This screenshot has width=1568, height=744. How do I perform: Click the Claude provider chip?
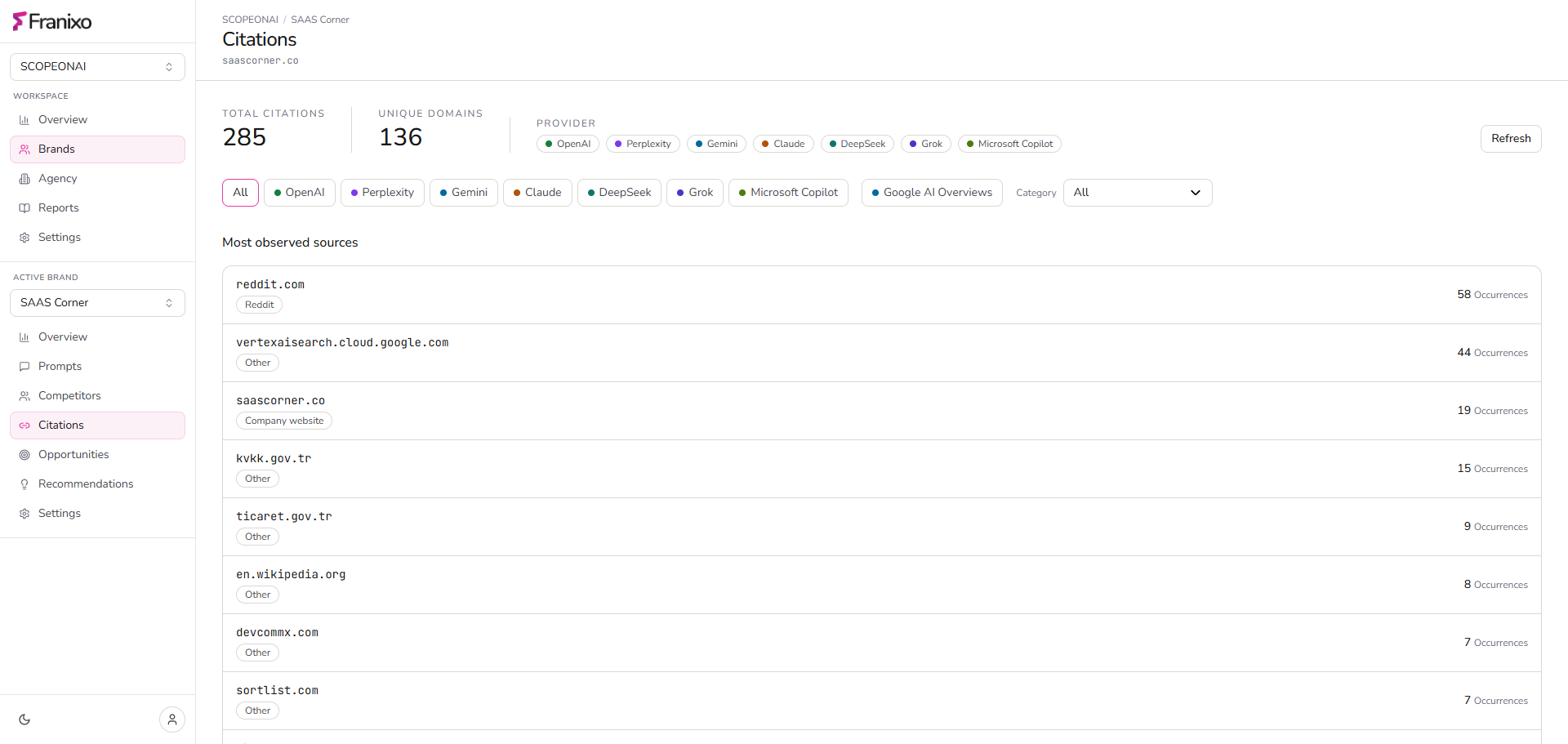tap(783, 144)
